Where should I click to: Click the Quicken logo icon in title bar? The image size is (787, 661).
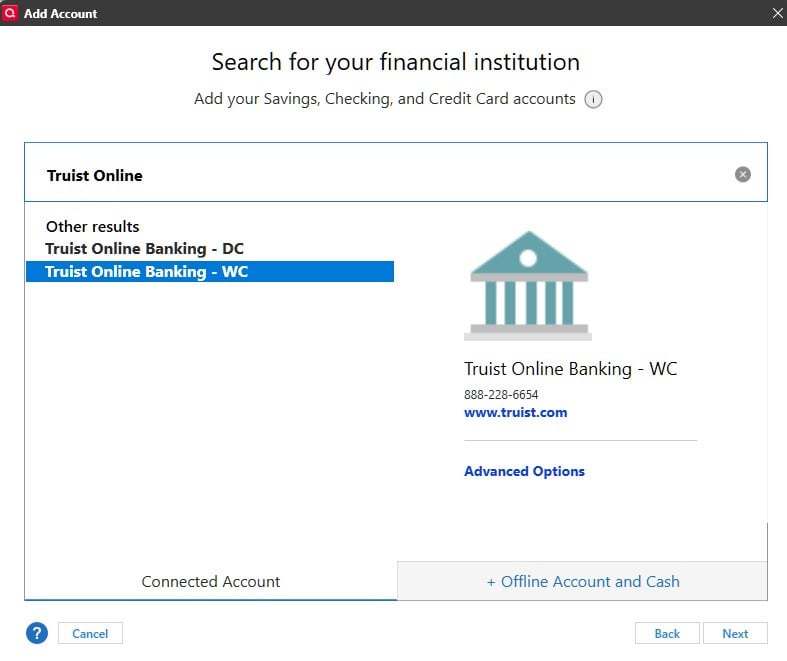click(10, 13)
